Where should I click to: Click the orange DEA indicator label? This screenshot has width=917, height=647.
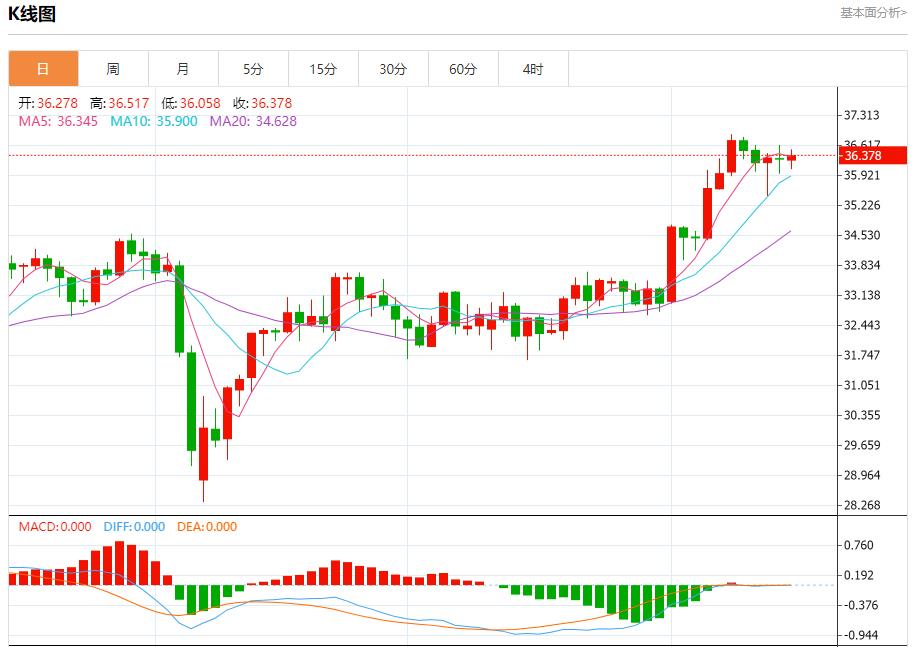(205, 526)
